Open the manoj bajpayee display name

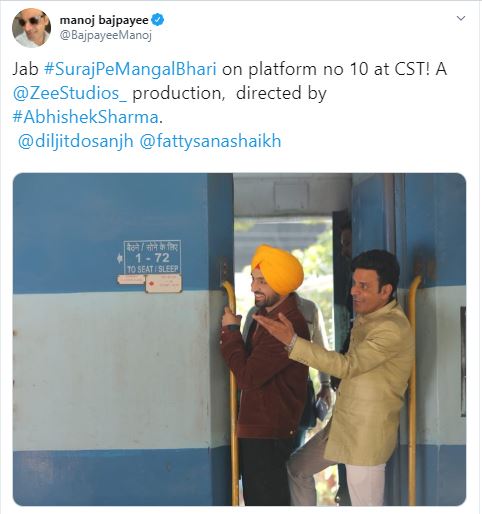click(104, 20)
